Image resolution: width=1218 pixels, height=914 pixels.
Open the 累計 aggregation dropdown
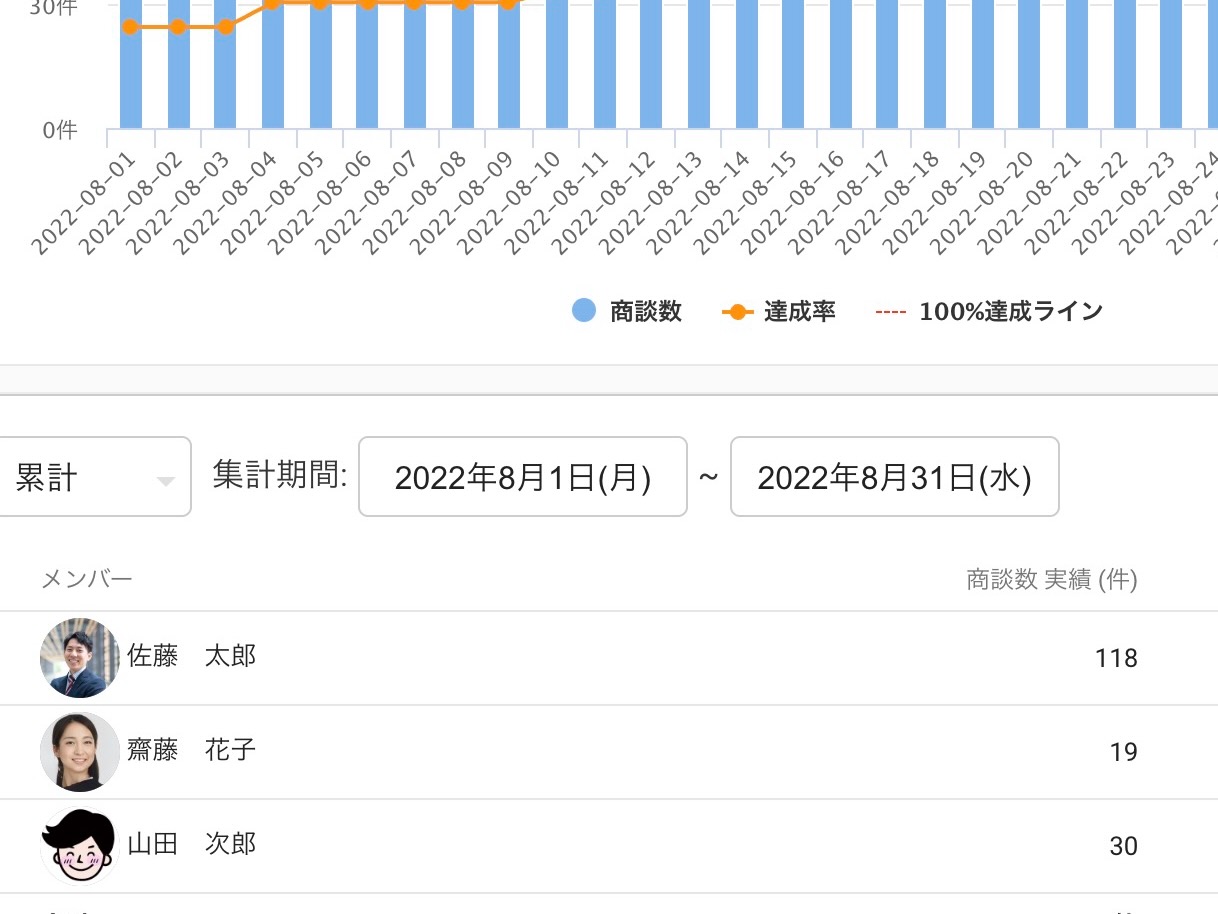(94, 477)
